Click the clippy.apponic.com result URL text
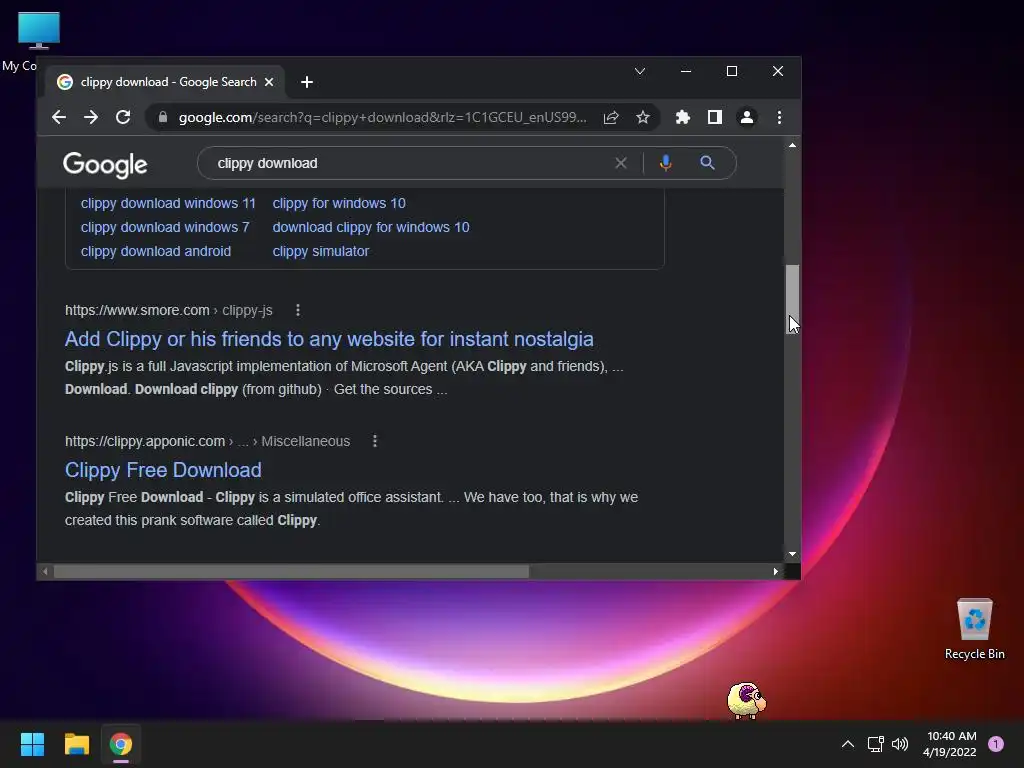Viewport: 1024px width, 768px height. tap(208, 441)
